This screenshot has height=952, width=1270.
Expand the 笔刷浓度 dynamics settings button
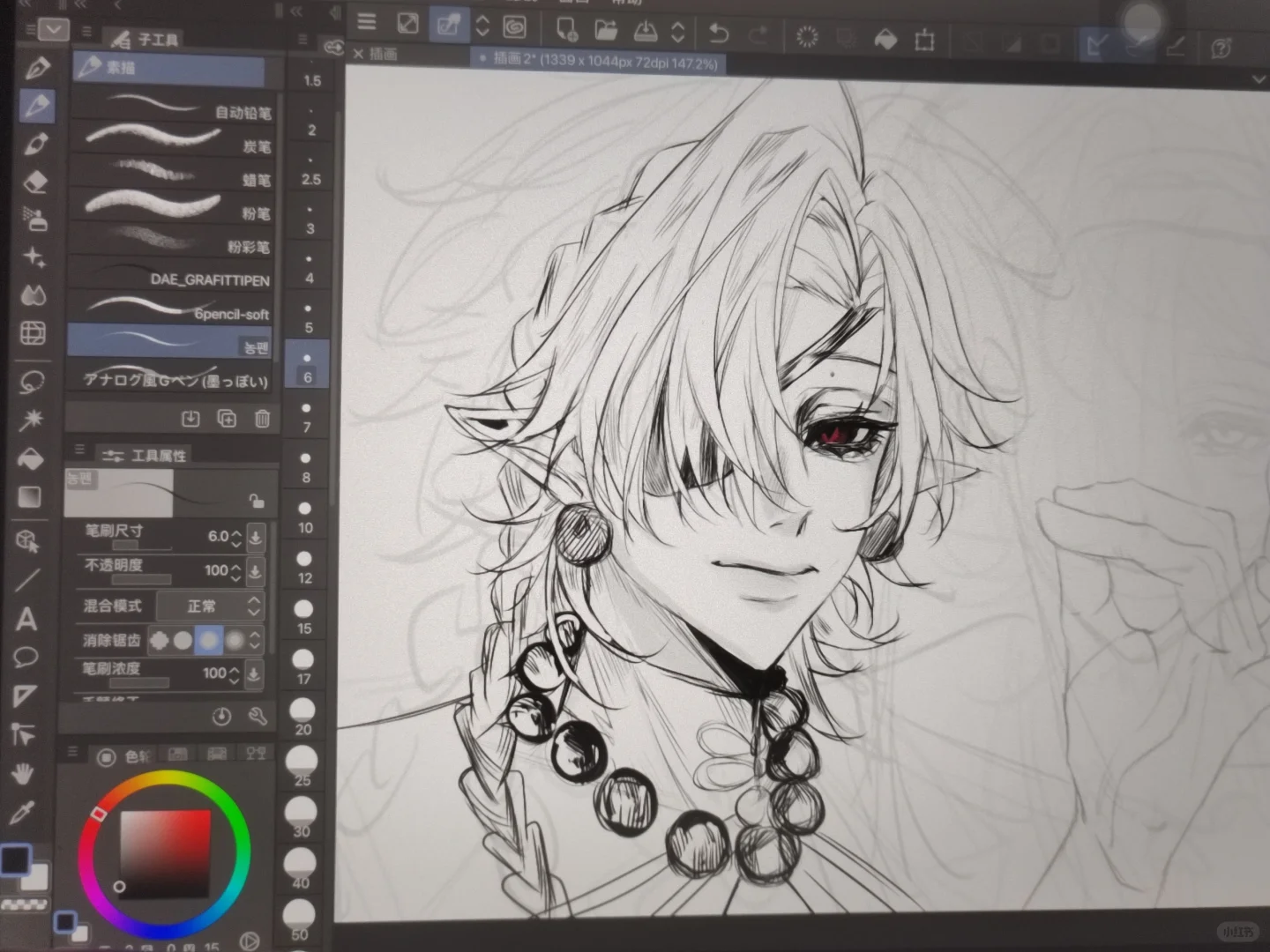pyautogui.click(x=253, y=674)
